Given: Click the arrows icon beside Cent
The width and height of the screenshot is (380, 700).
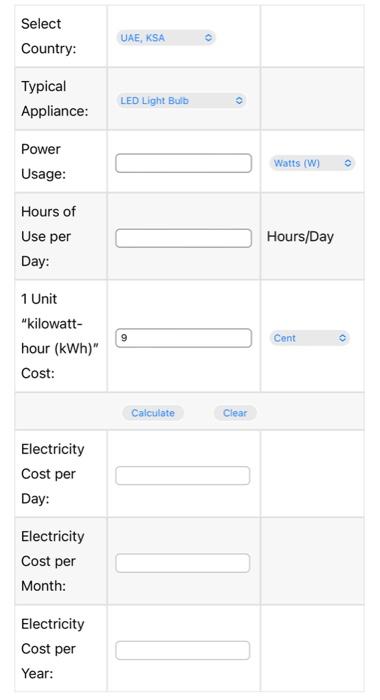Looking at the screenshot, I should pos(342,338).
